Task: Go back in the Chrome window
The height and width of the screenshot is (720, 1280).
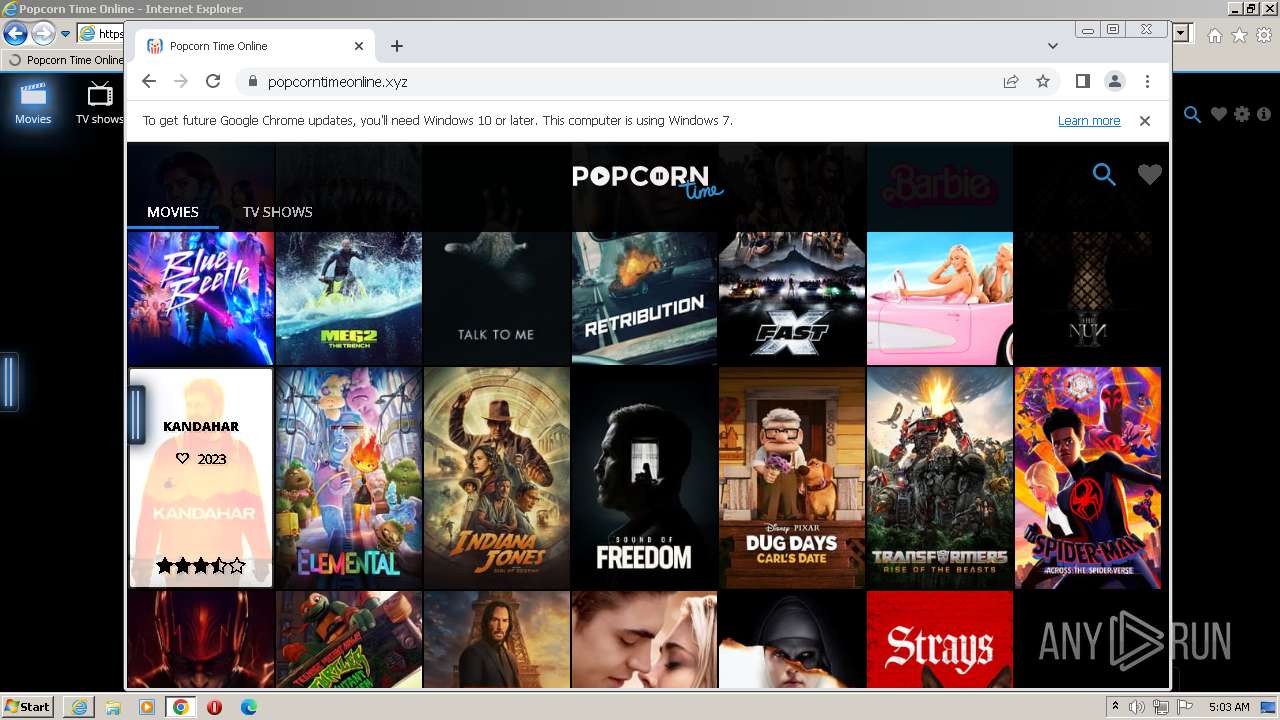Action: click(x=149, y=82)
